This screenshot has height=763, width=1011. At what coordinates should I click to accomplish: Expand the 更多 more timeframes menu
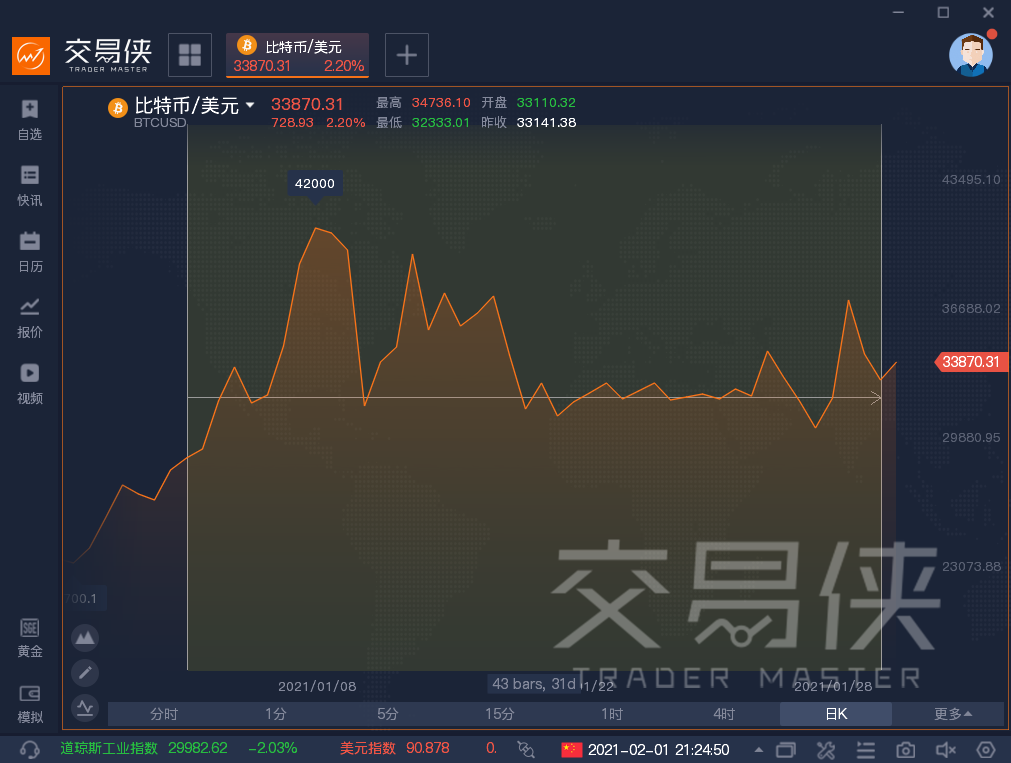953,714
